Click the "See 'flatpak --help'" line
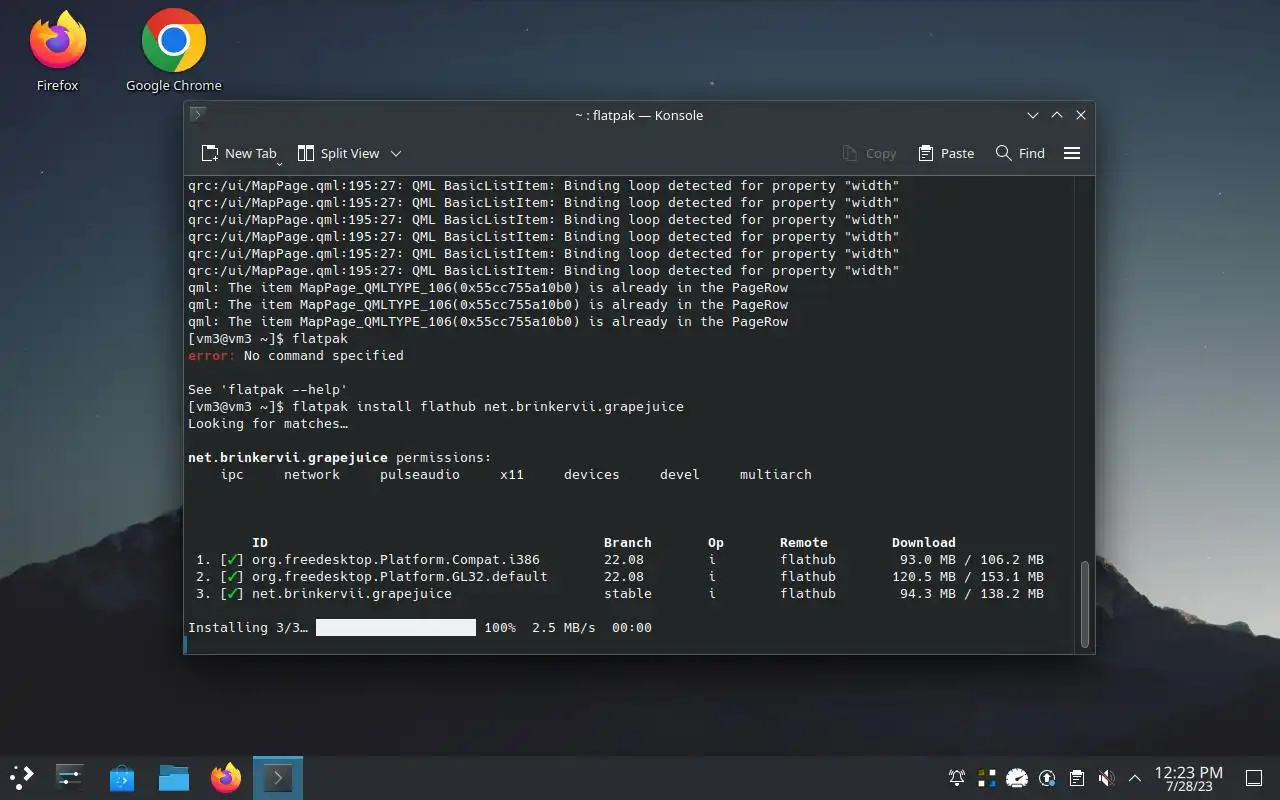The width and height of the screenshot is (1280, 800). pos(268,389)
